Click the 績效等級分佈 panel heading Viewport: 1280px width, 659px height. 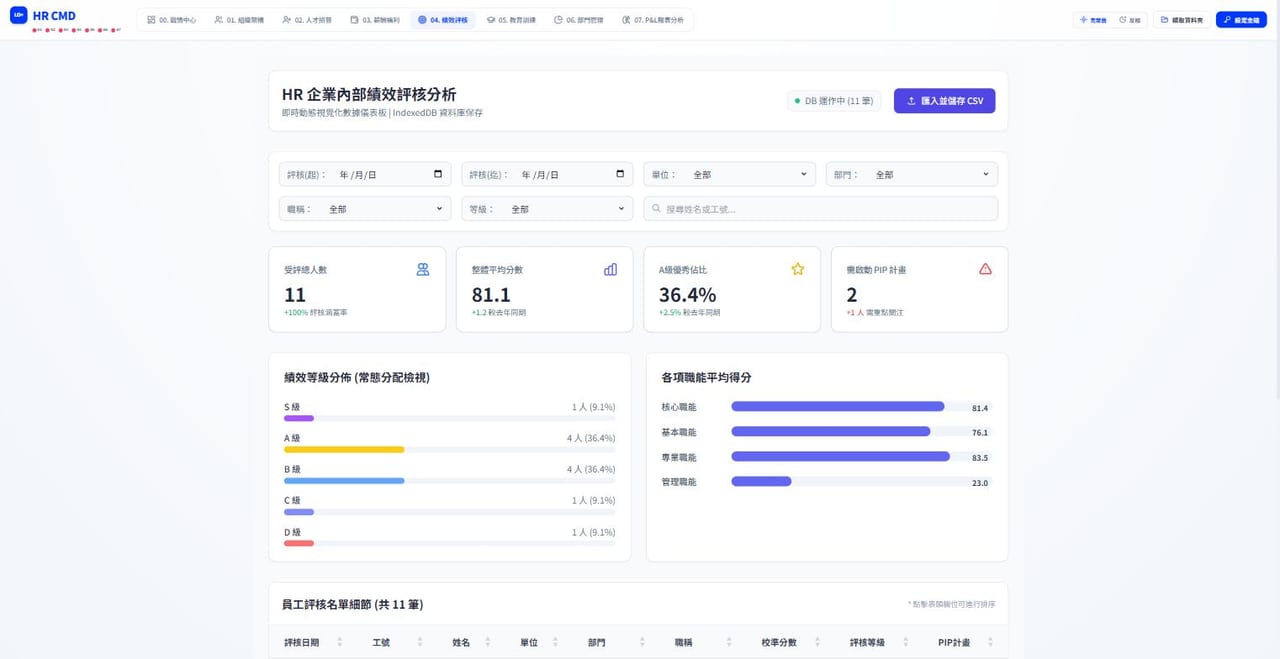pyautogui.click(x=357, y=377)
